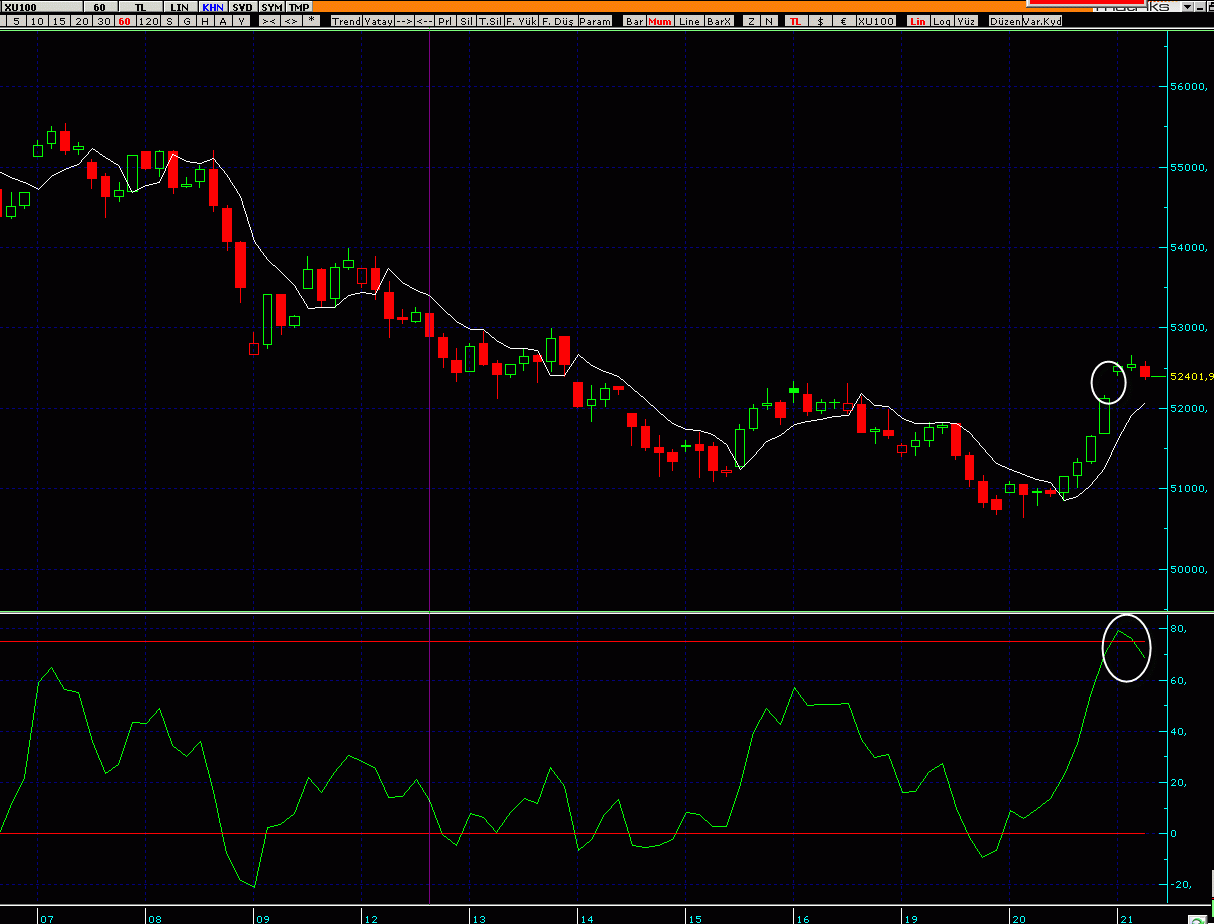Click the Z toolbar button
This screenshot has height=924, width=1214.
(751, 21)
